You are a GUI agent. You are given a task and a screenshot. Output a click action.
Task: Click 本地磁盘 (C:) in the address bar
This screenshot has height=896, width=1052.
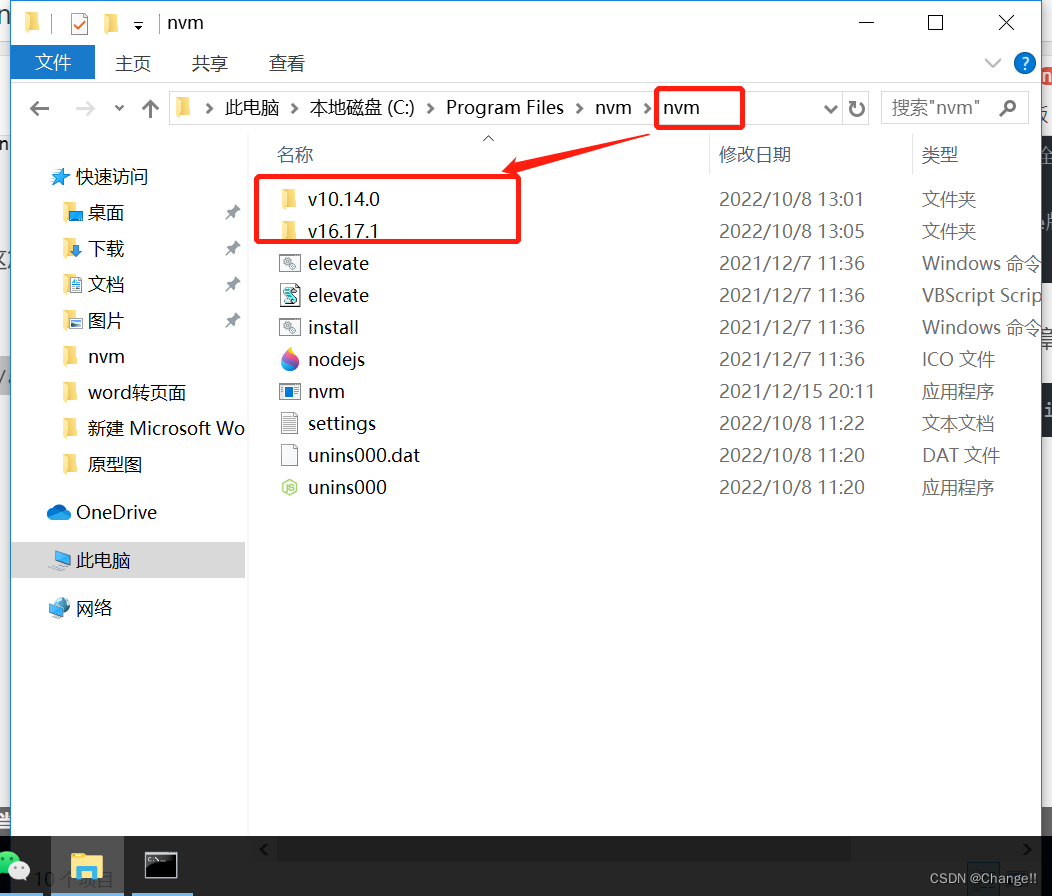[x=362, y=108]
